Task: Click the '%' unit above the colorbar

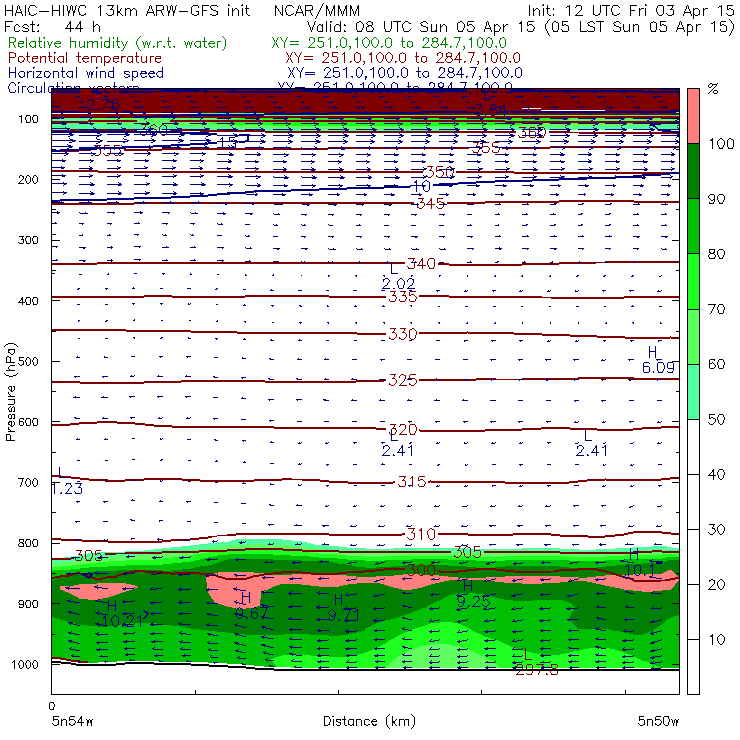Action: (x=713, y=88)
